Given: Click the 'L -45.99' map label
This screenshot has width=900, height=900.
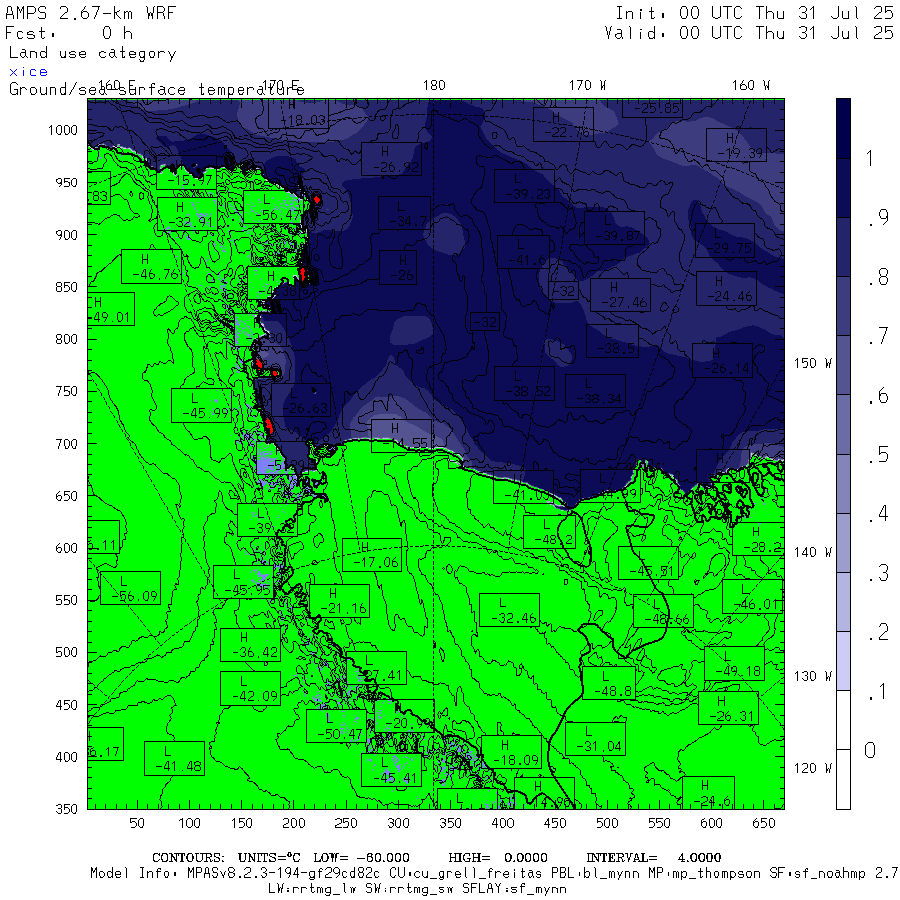Looking at the screenshot, I should (201, 405).
